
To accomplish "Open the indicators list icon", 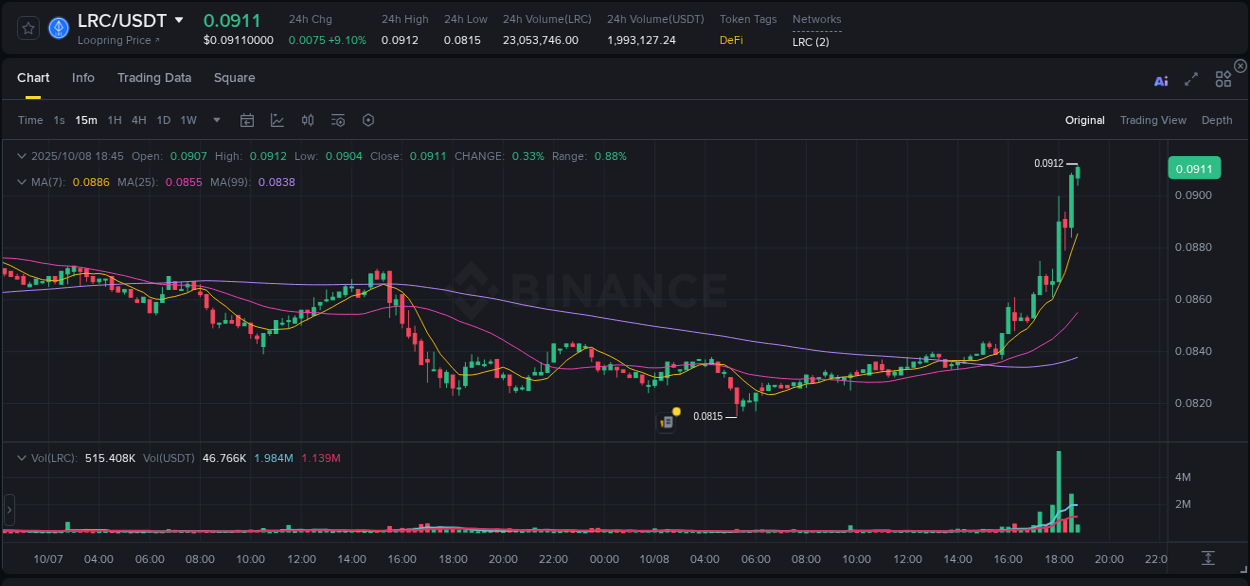I will (x=337, y=120).
